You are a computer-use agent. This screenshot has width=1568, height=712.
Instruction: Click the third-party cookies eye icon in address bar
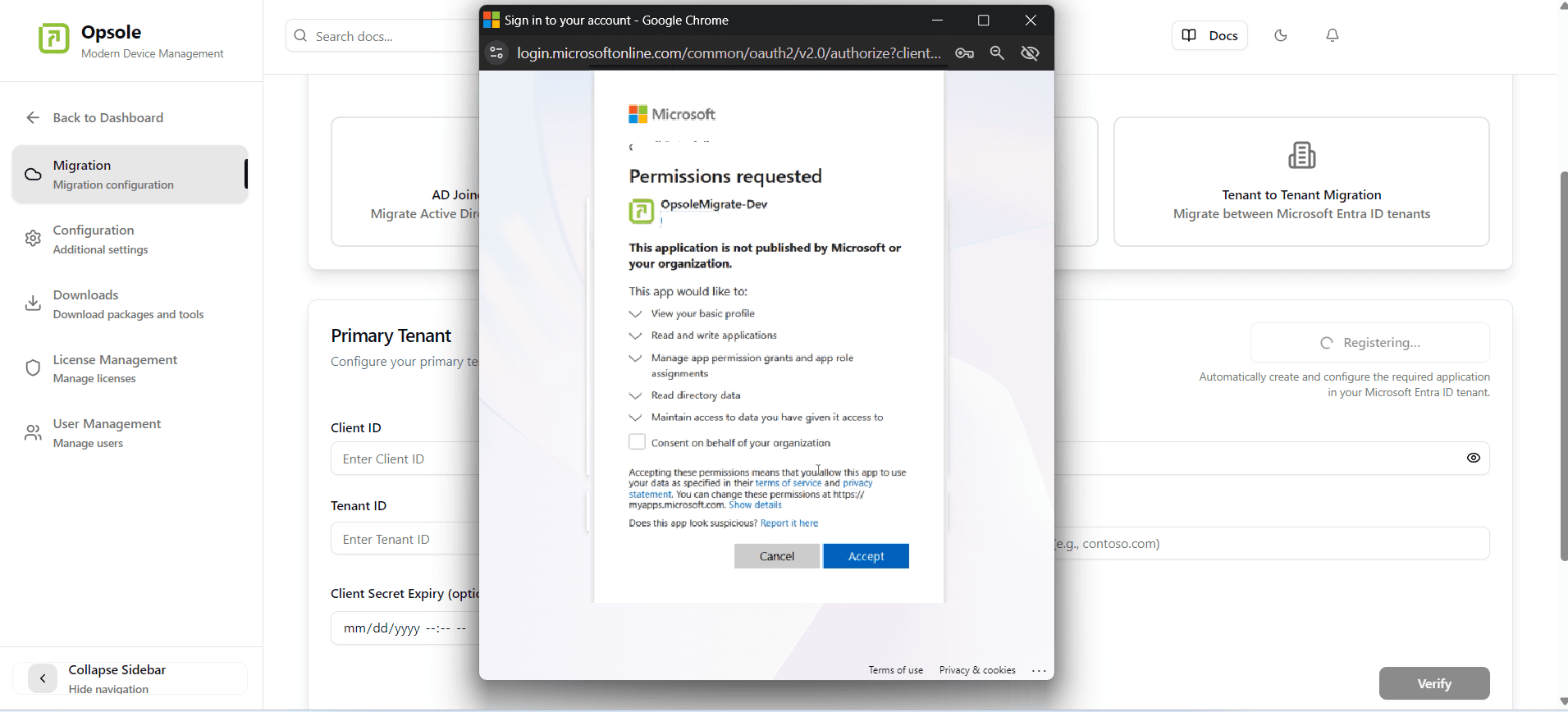(x=1031, y=53)
